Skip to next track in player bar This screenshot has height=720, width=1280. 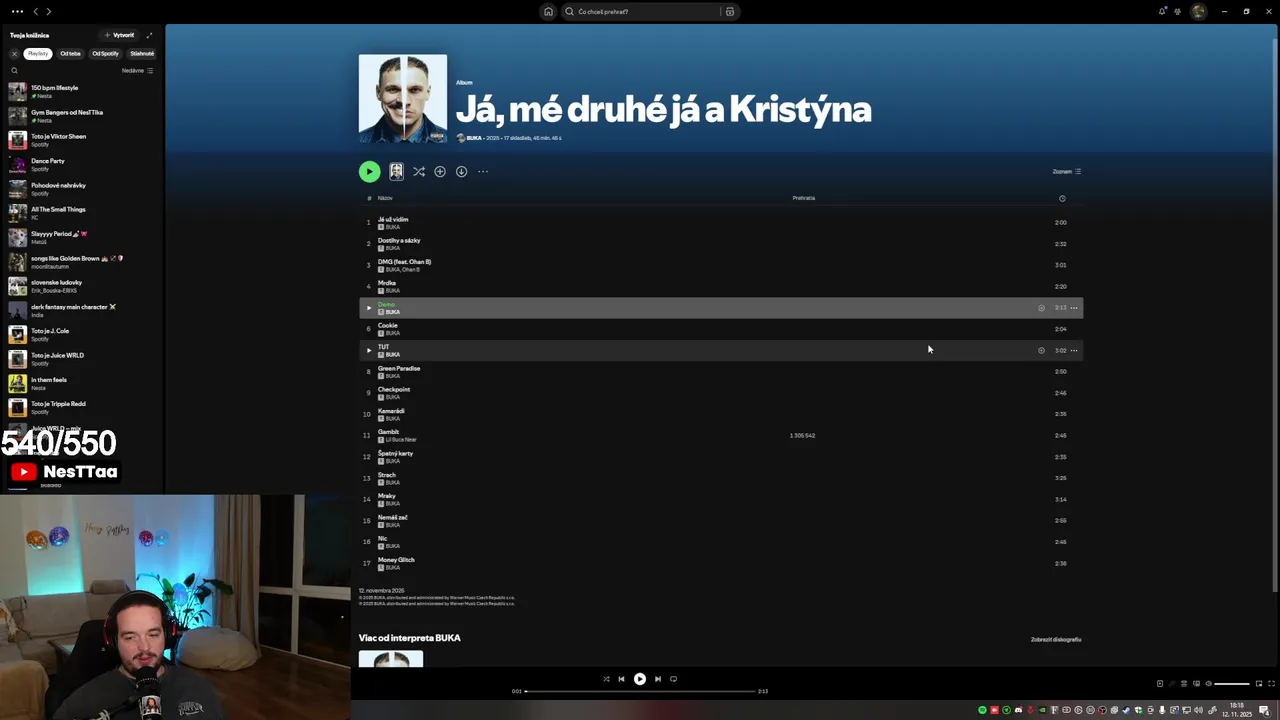pos(658,679)
